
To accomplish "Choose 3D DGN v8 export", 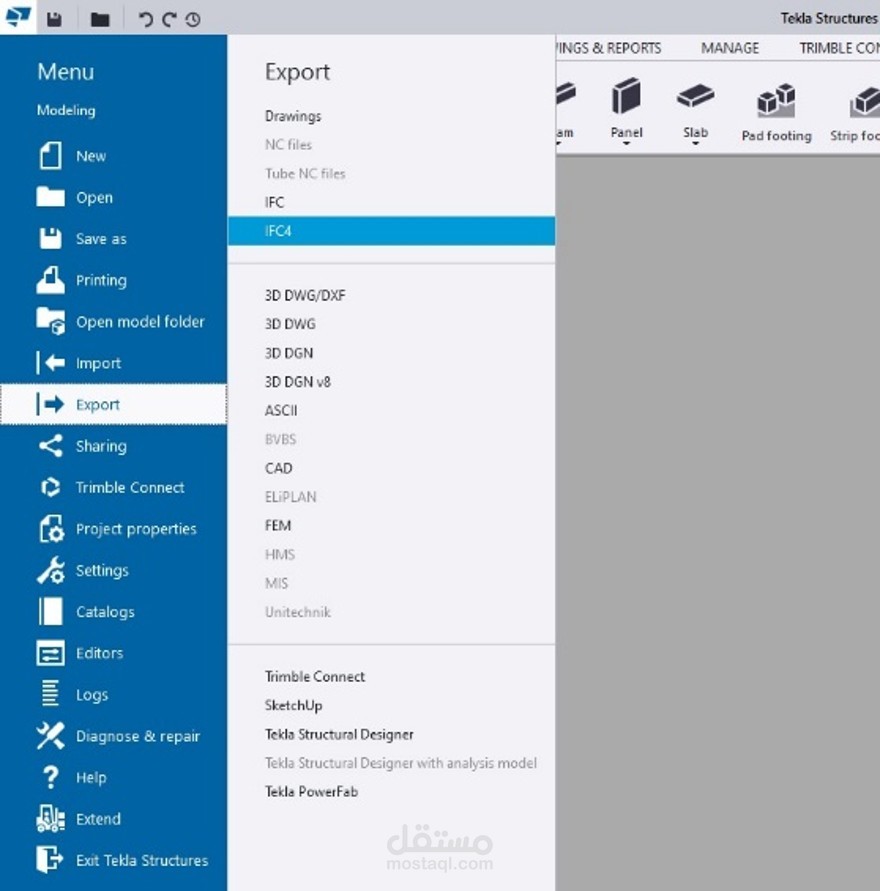I will pos(297,382).
